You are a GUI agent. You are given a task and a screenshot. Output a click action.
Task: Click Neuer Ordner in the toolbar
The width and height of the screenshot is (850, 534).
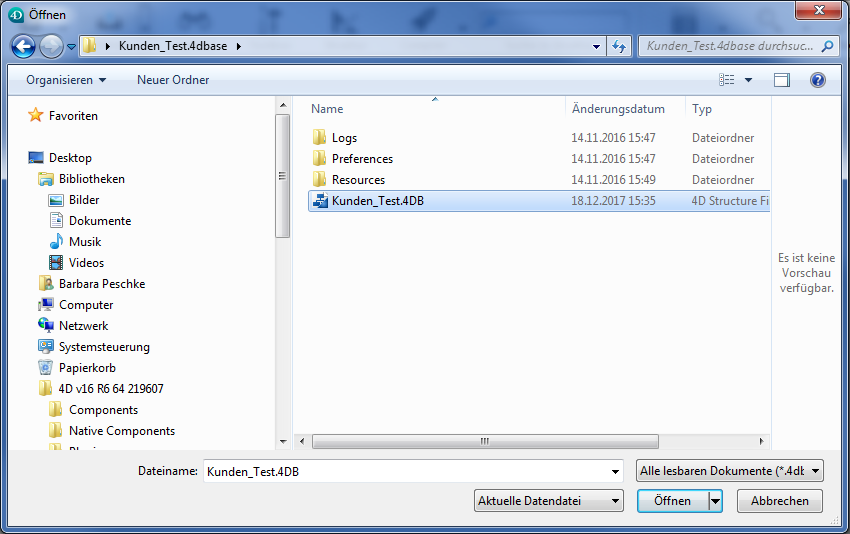pos(173,80)
